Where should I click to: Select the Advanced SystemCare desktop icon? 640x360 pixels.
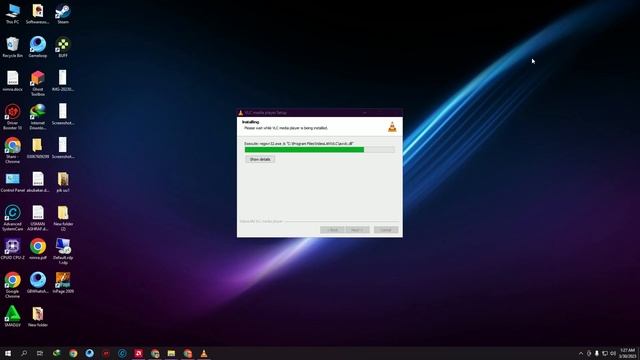click(x=12, y=218)
